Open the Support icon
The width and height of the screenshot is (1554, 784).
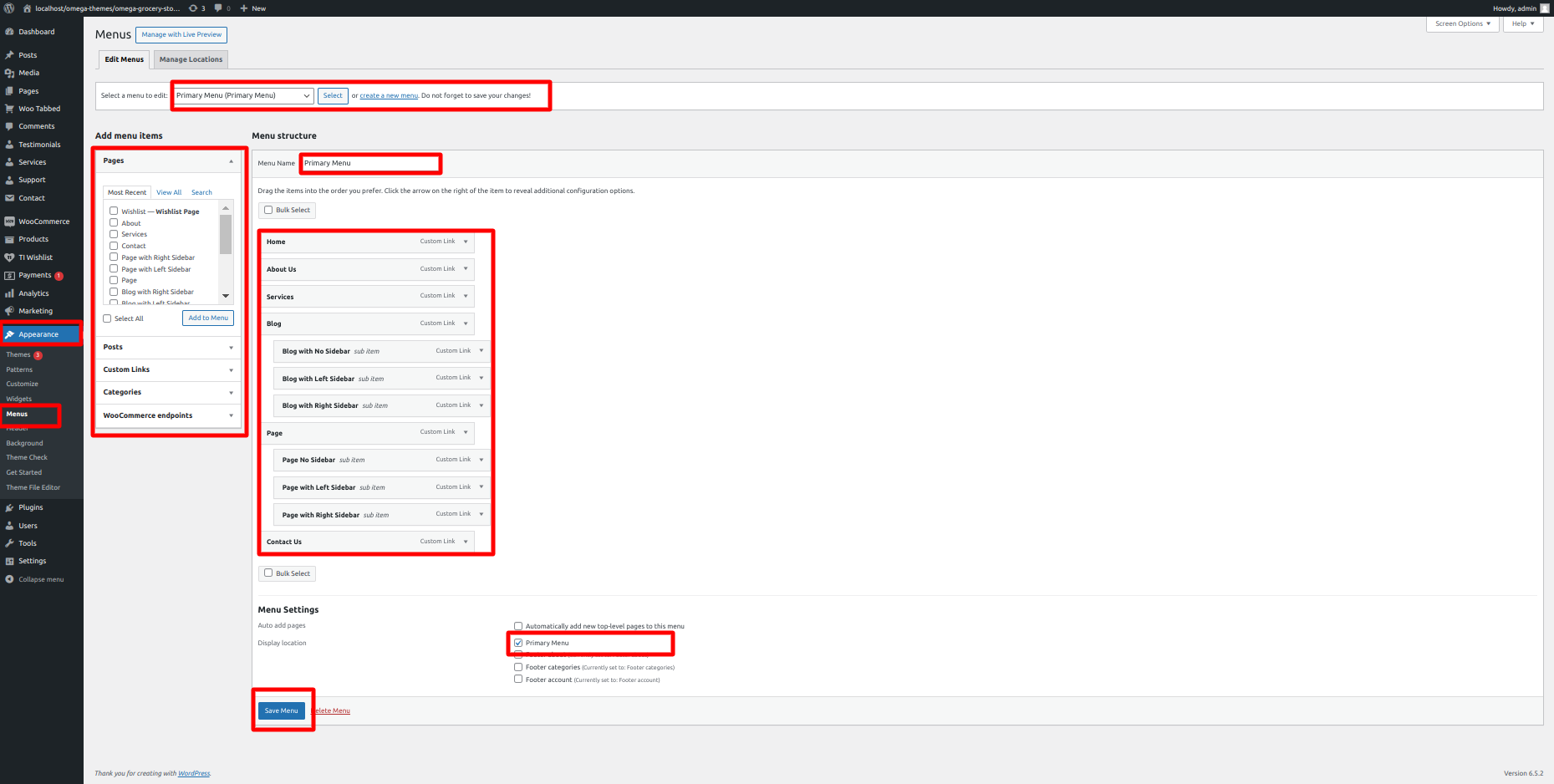point(9,180)
